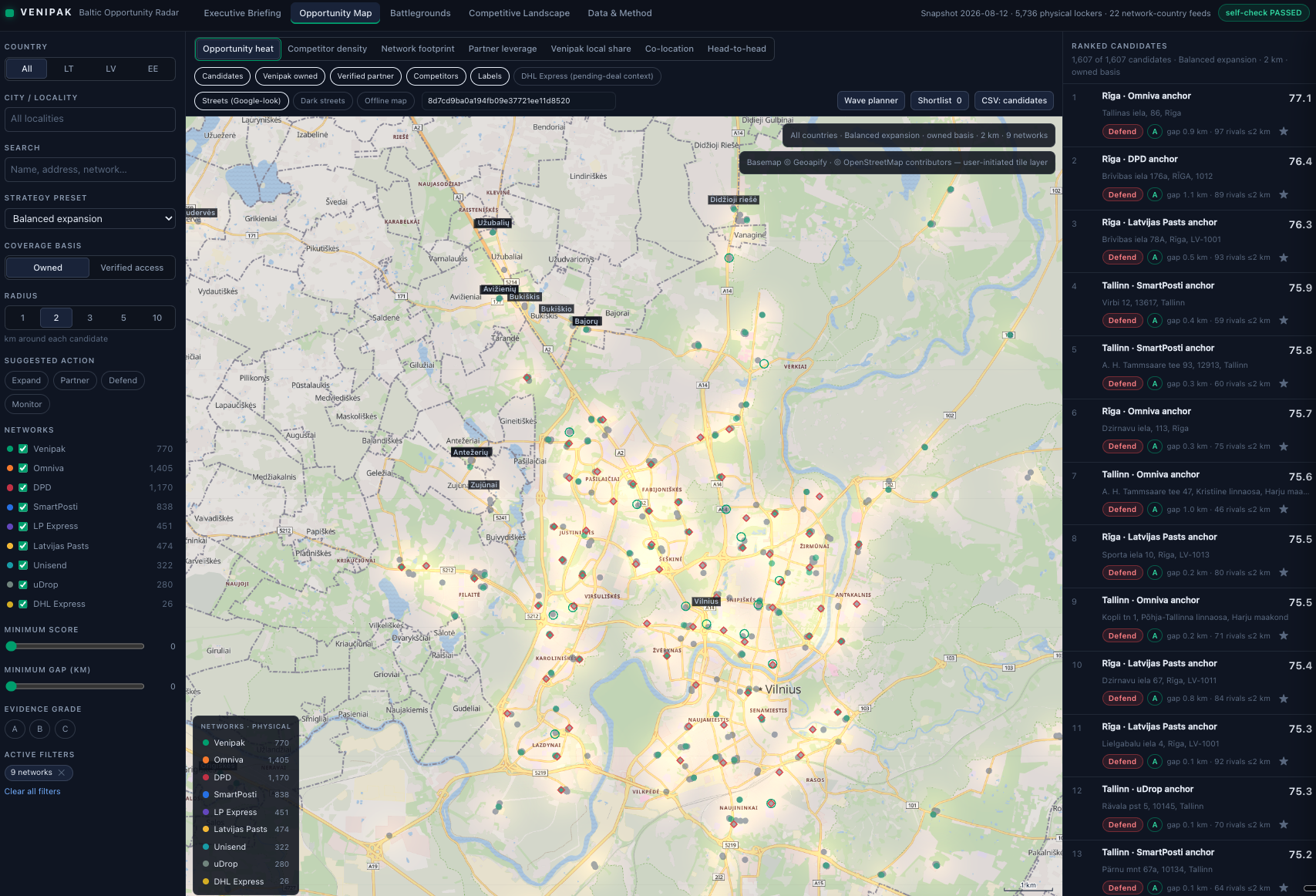This screenshot has width=1316, height=896.
Task: Select the LV country filter
Action: (x=111, y=69)
